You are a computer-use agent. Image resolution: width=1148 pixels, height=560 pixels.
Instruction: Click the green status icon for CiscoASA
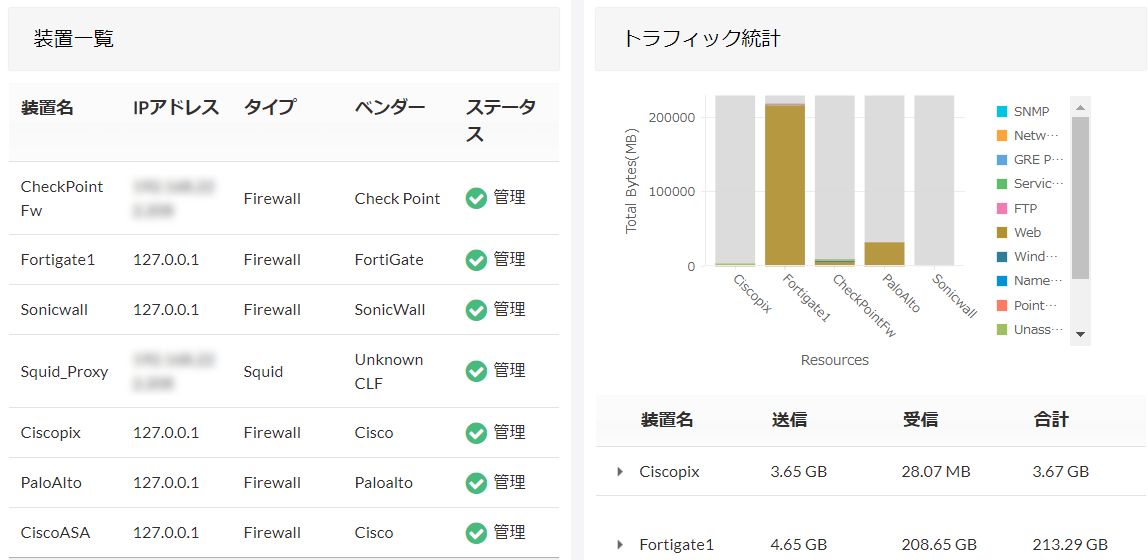tap(476, 533)
